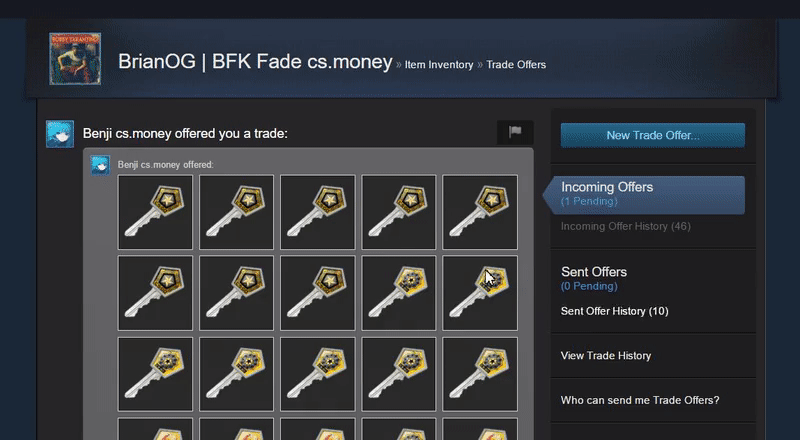Open 'Who can send me Trade Offers?'
Image resolution: width=800 pixels, height=440 pixels.
pos(640,400)
